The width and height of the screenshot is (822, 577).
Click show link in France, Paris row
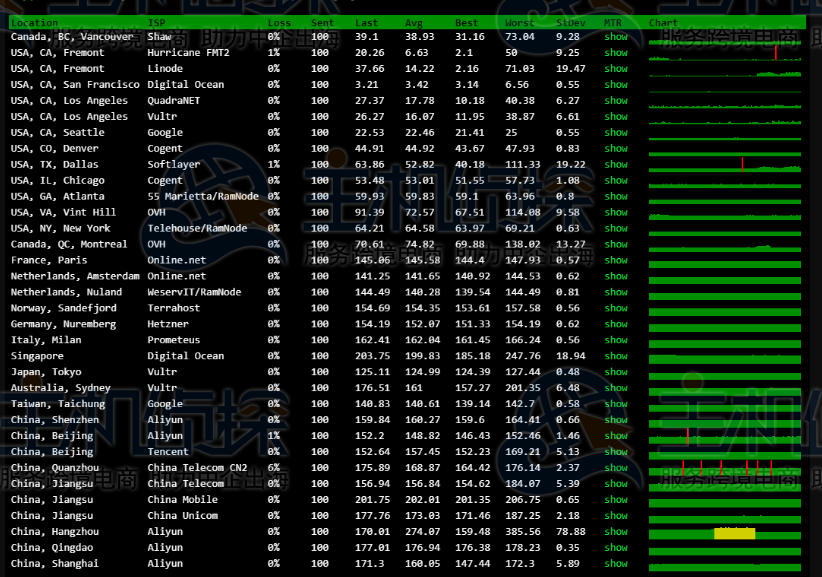pos(616,261)
